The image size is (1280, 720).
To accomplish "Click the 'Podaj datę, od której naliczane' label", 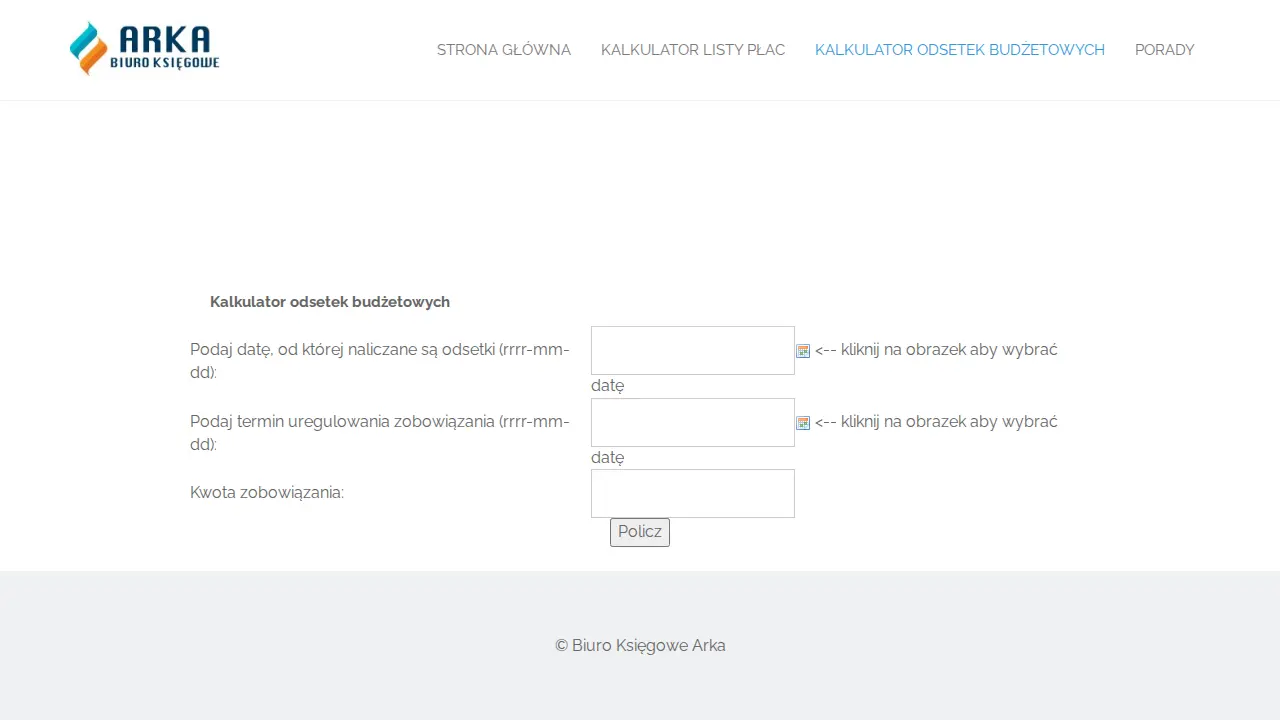I will coord(380,361).
